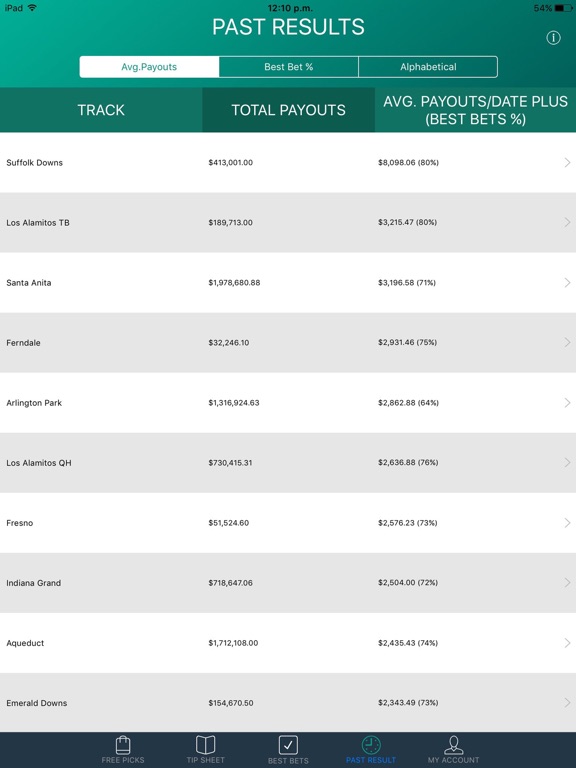Open the Aqueduct $1,712,108.00 payout row

point(288,643)
